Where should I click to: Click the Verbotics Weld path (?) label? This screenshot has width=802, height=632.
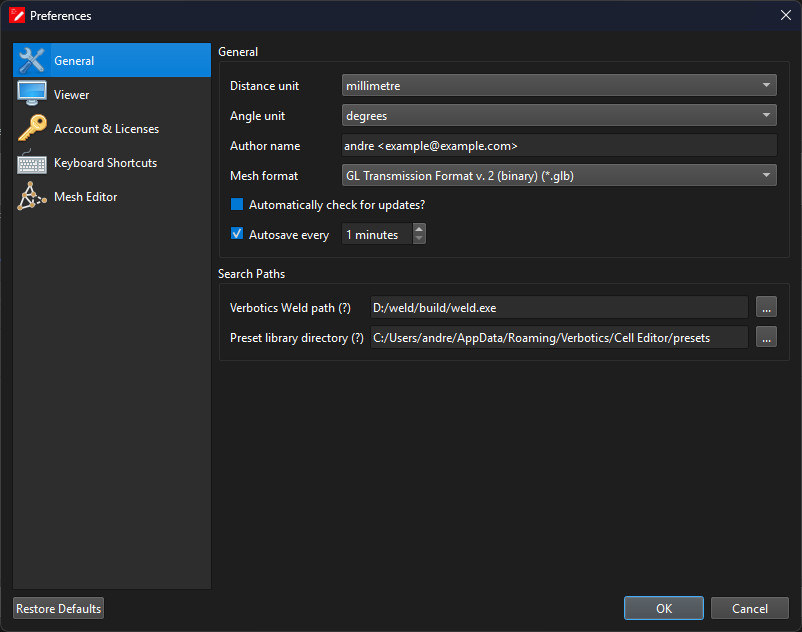[290, 308]
